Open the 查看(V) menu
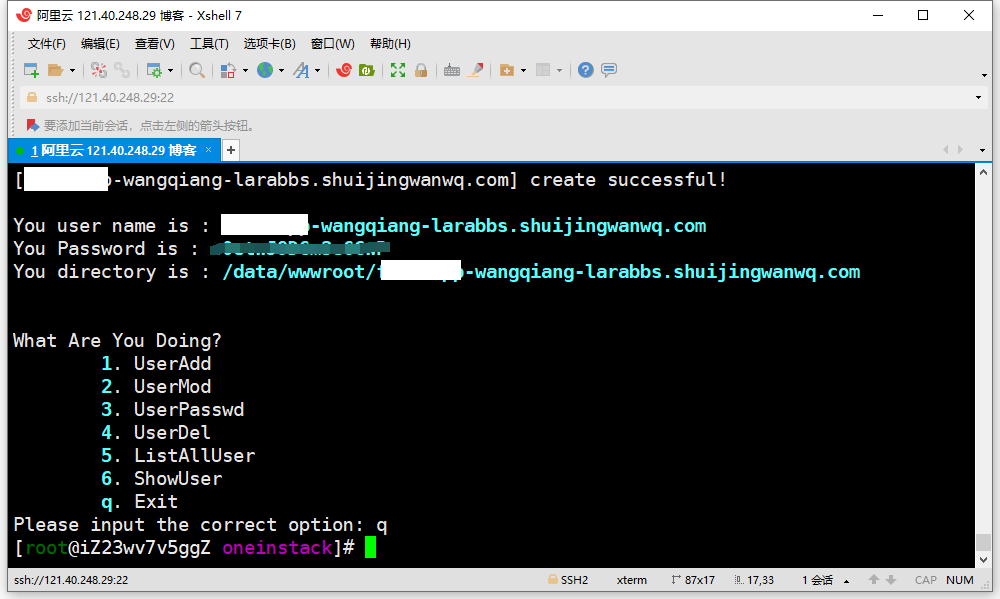Image resolution: width=1000 pixels, height=599 pixels. pyautogui.click(x=154, y=43)
